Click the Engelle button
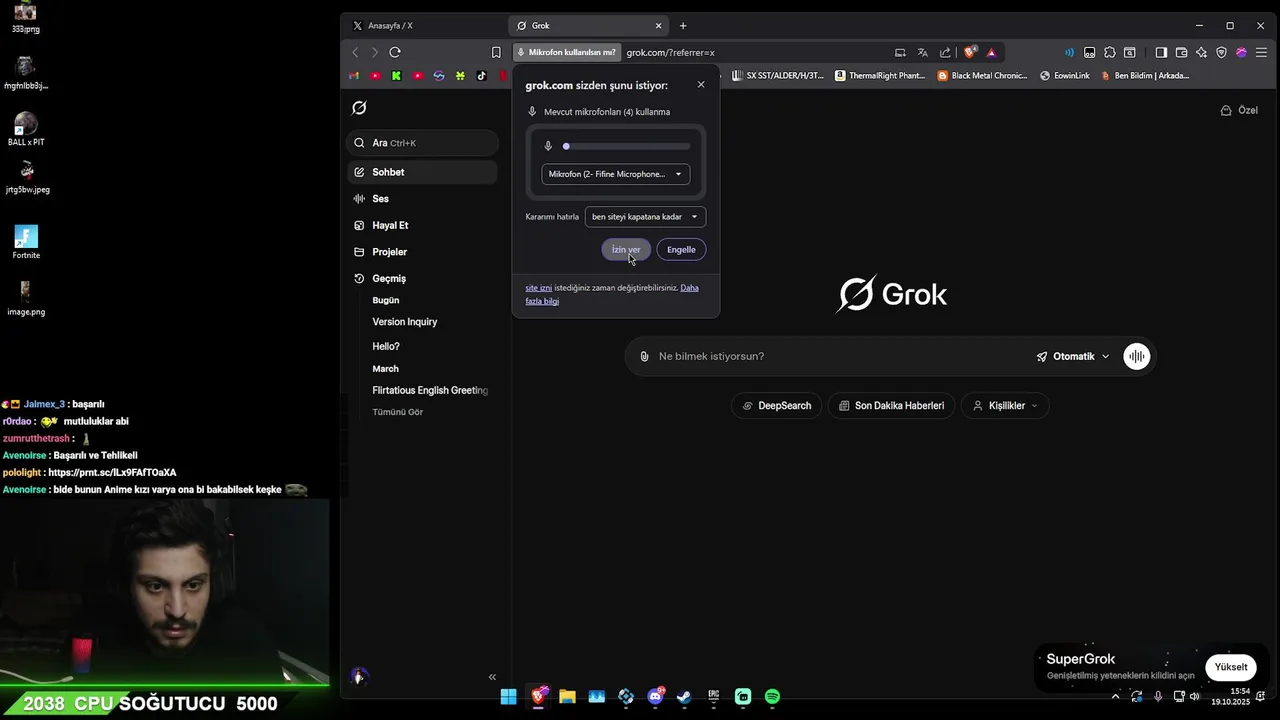Screen dimensions: 1280x720 pyautogui.click(x=681, y=249)
